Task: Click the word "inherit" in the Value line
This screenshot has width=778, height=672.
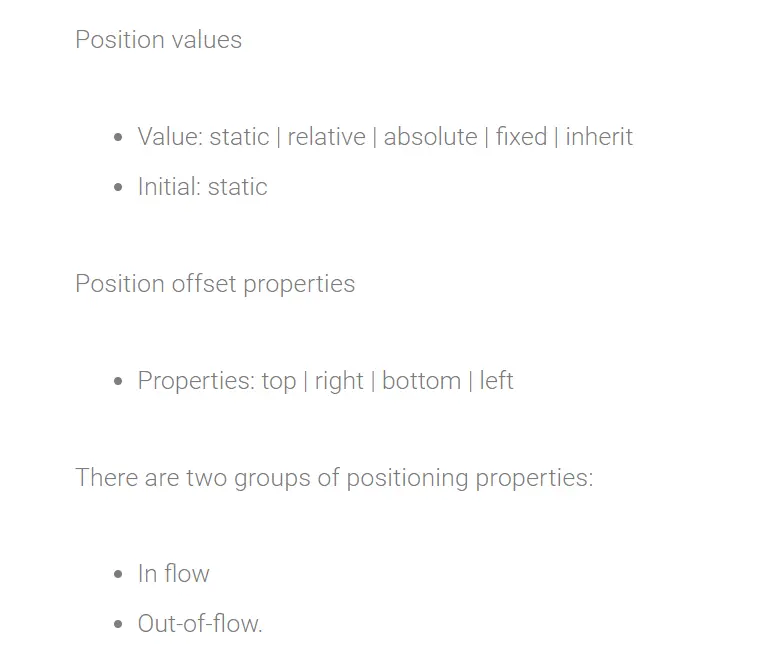Action: pos(599,137)
